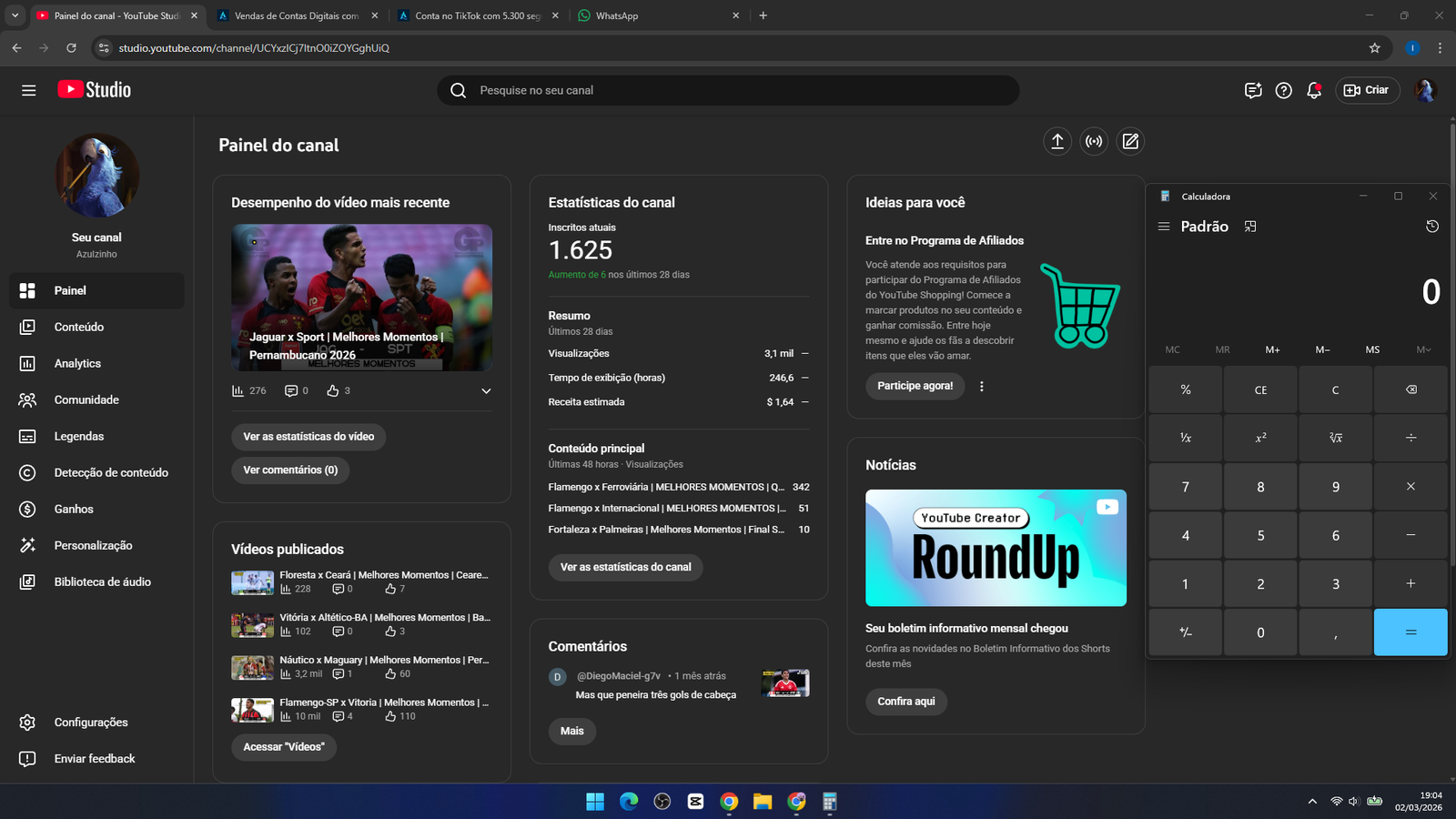Screen dimensions: 1456x819
Task: Open calculator history icon
Action: click(1431, 227)
